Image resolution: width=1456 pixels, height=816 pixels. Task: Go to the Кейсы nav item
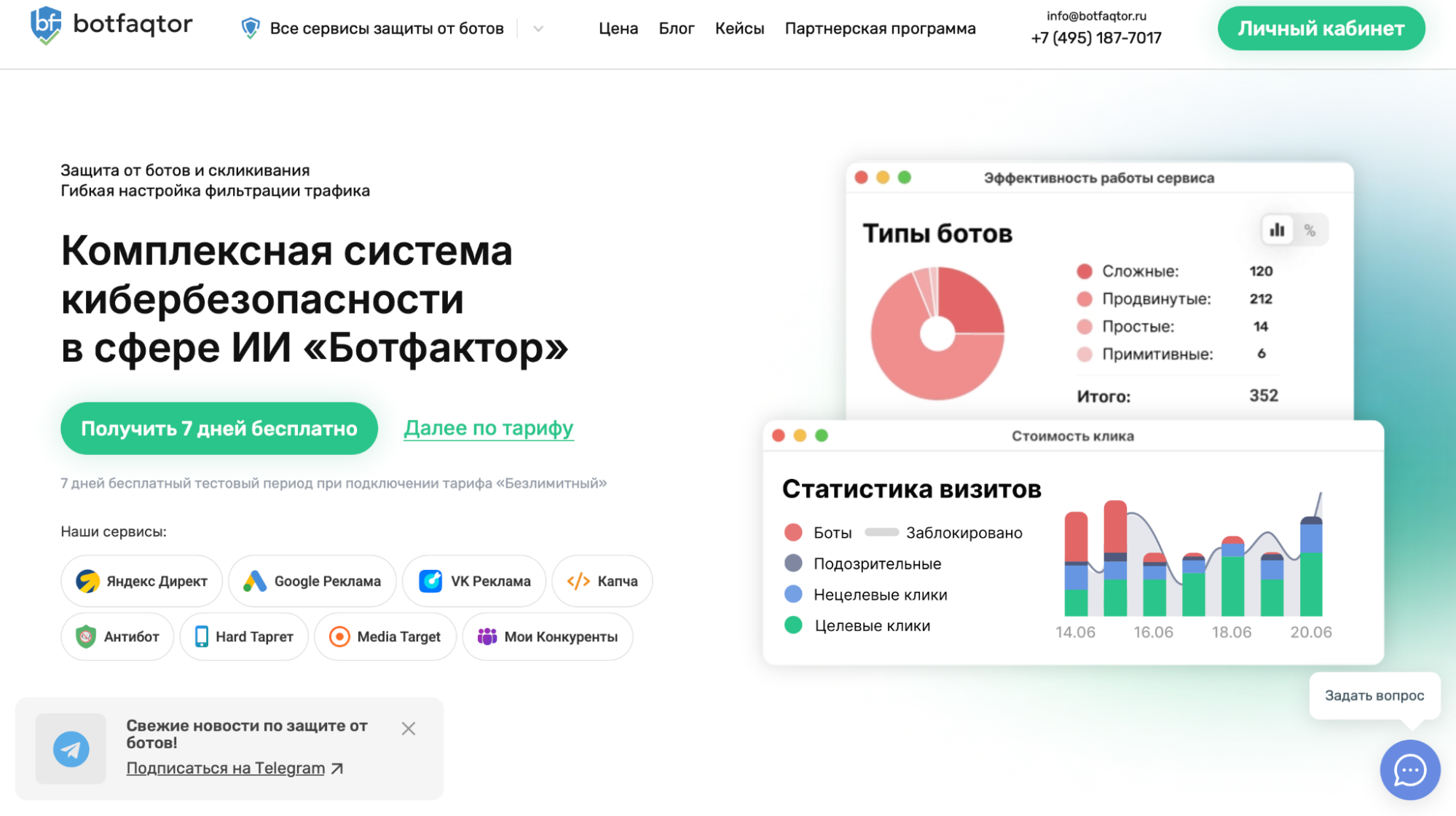(x=739, y=28)
